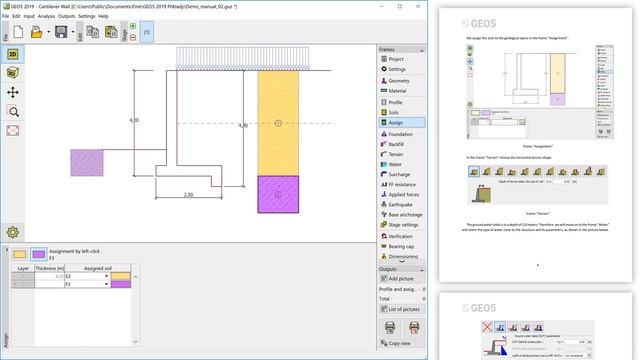
Task: Open the Help menu
Action: pyautogui.click(x=103, y=16)
